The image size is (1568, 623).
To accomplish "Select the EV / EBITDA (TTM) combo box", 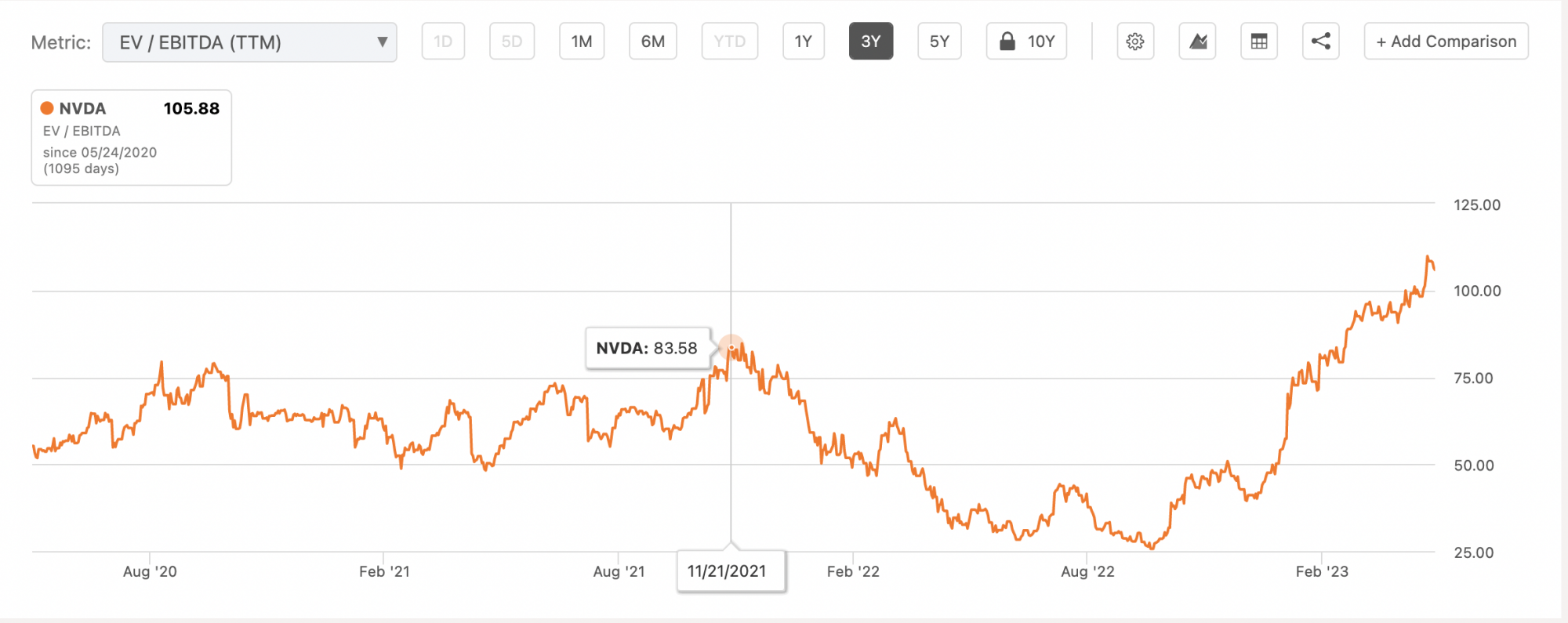I will (249, 42).
